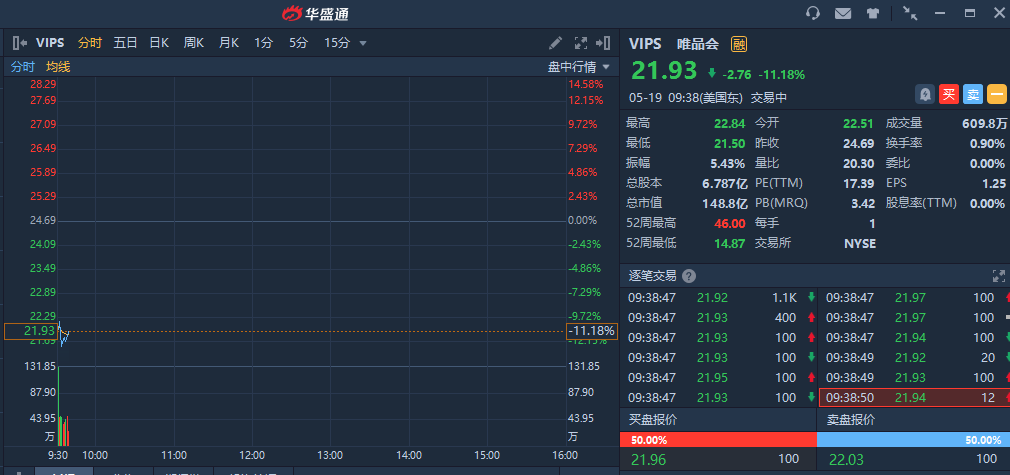Screen dimensions: 1010x475
Task: Click the orange 融 margin badge
Action: coord(739,44)
